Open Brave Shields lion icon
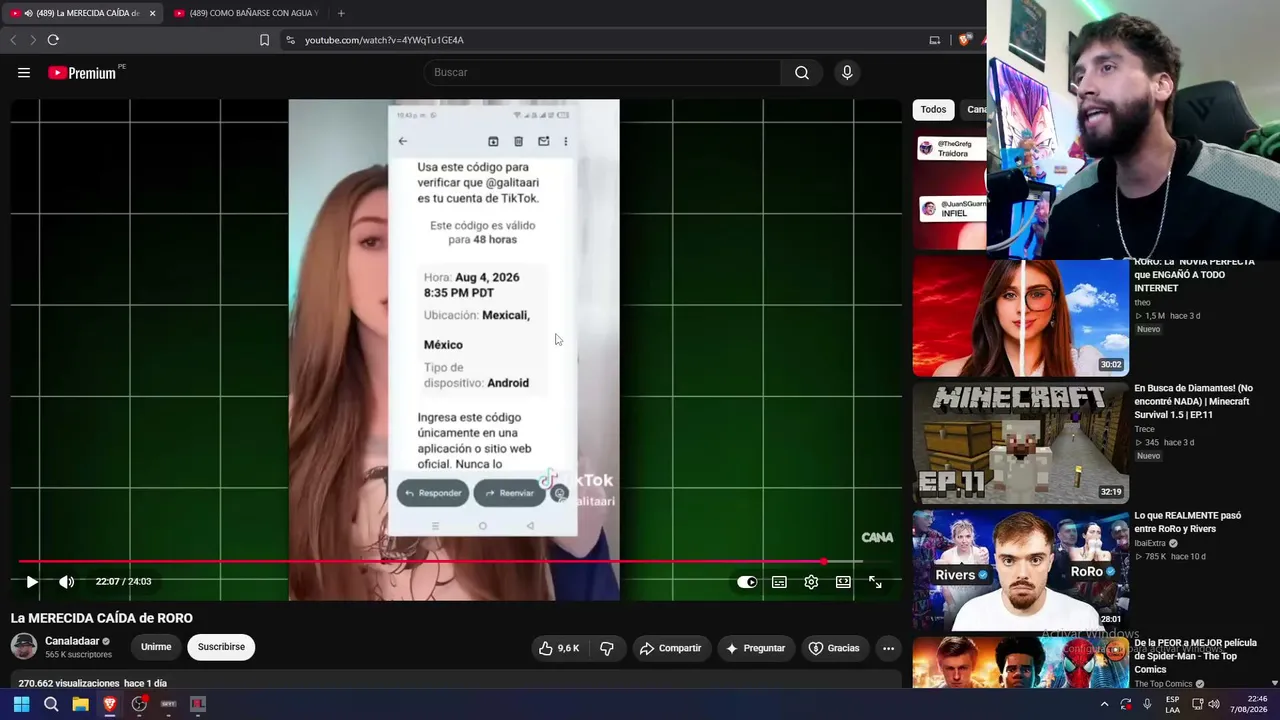The image size is (1280, 720). click(964, 40)
